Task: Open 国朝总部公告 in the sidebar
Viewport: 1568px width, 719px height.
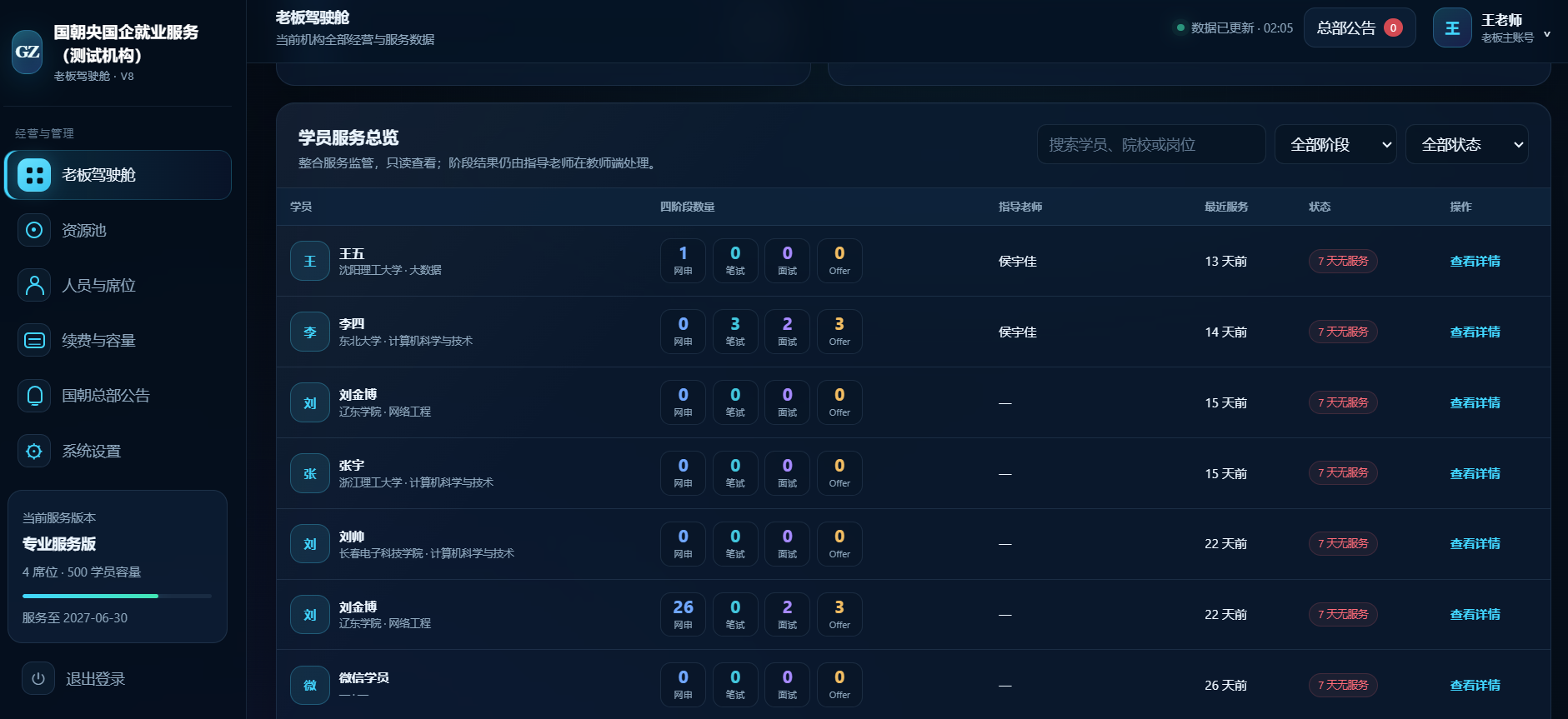Action: 118,395
